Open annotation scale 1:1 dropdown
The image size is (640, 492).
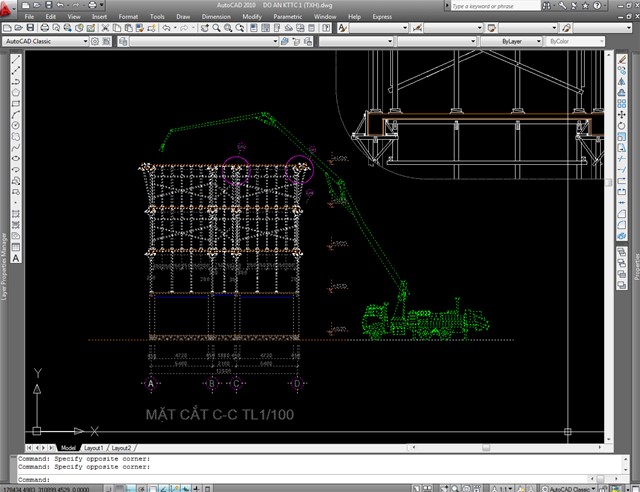pyautogui.click(x=506, y=488)
